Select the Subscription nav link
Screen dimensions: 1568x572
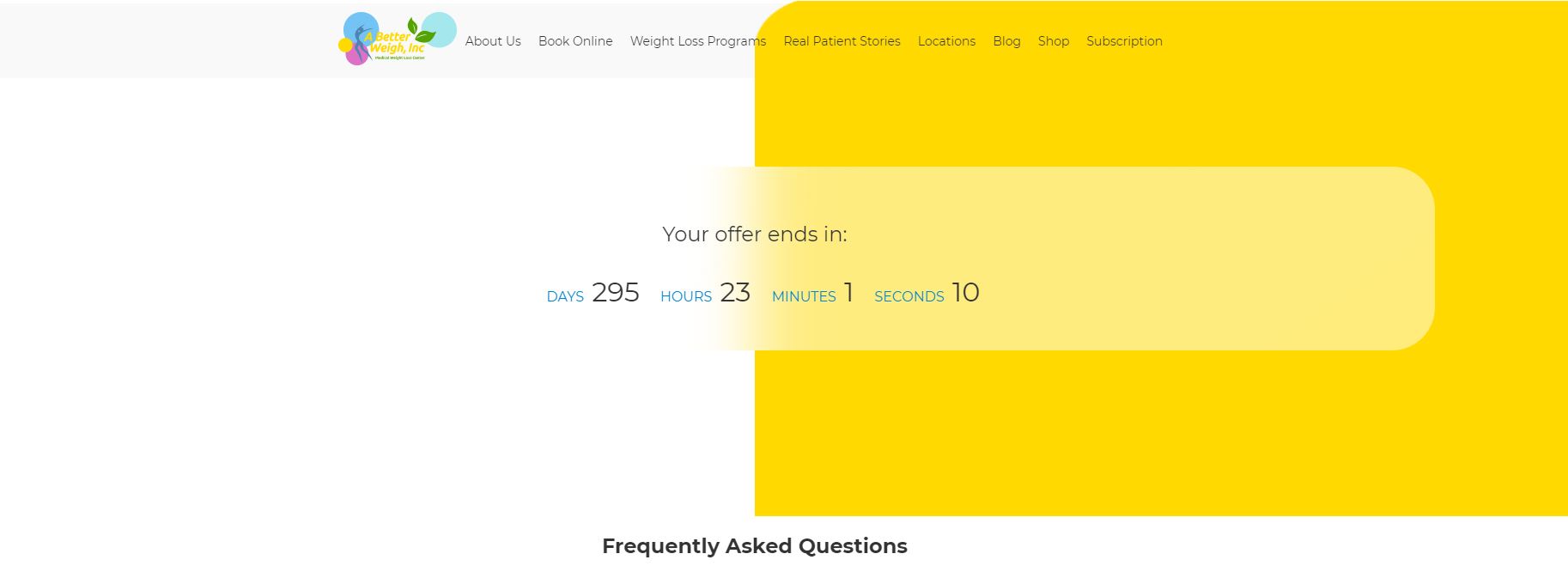[x=1124, y=41]
